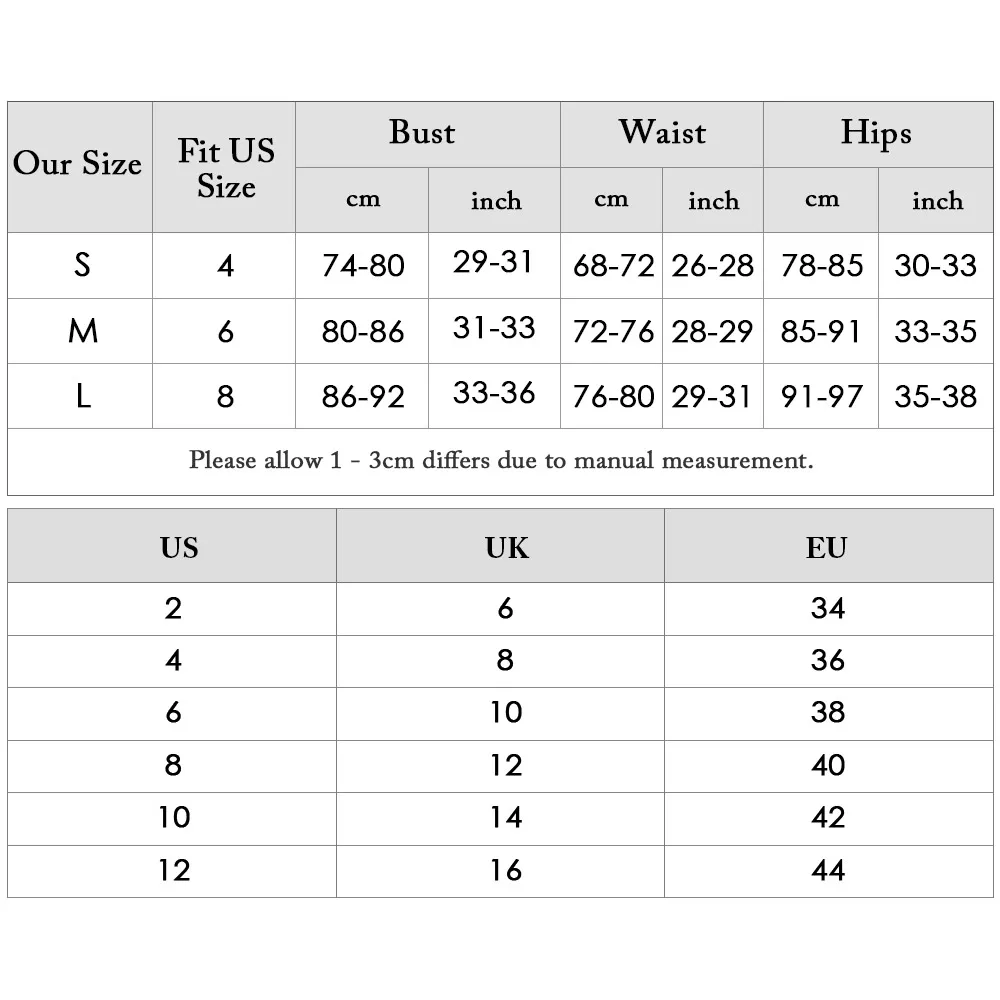Click the Hips column header
This screenshot has width=1000, height=1000.
876,133
